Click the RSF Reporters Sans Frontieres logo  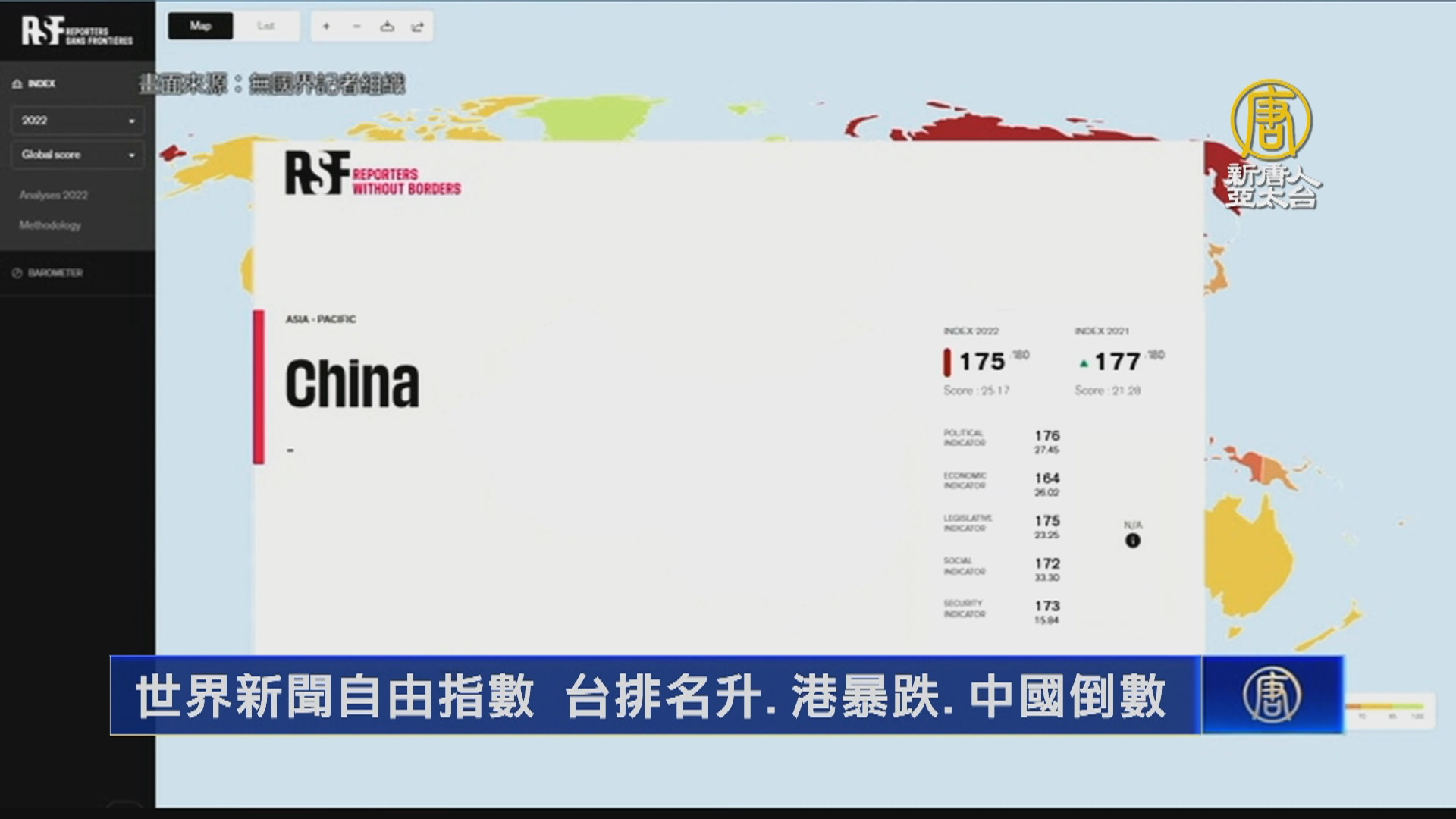point(77,31)
